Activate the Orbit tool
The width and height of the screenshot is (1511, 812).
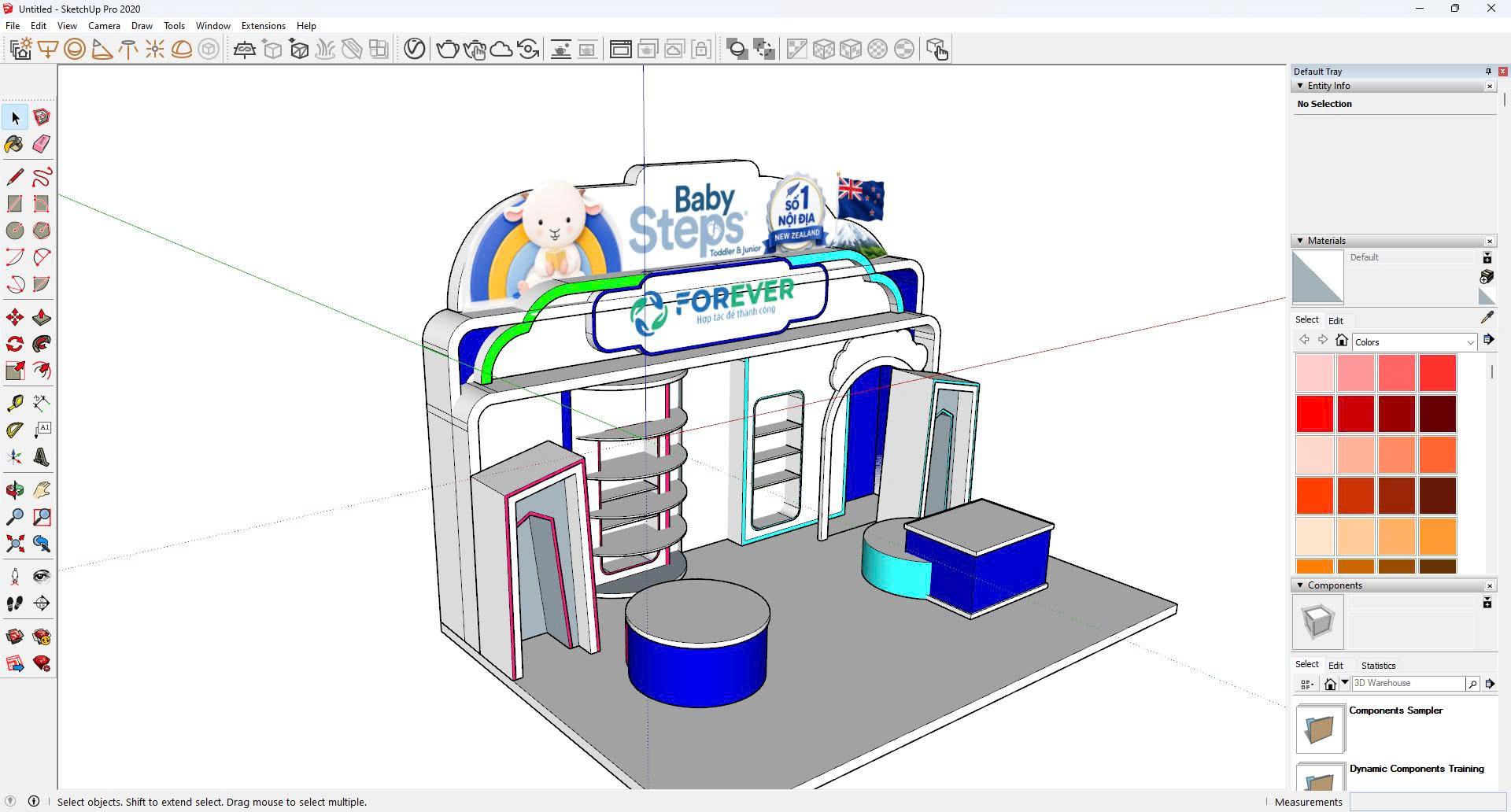(15, 490)
